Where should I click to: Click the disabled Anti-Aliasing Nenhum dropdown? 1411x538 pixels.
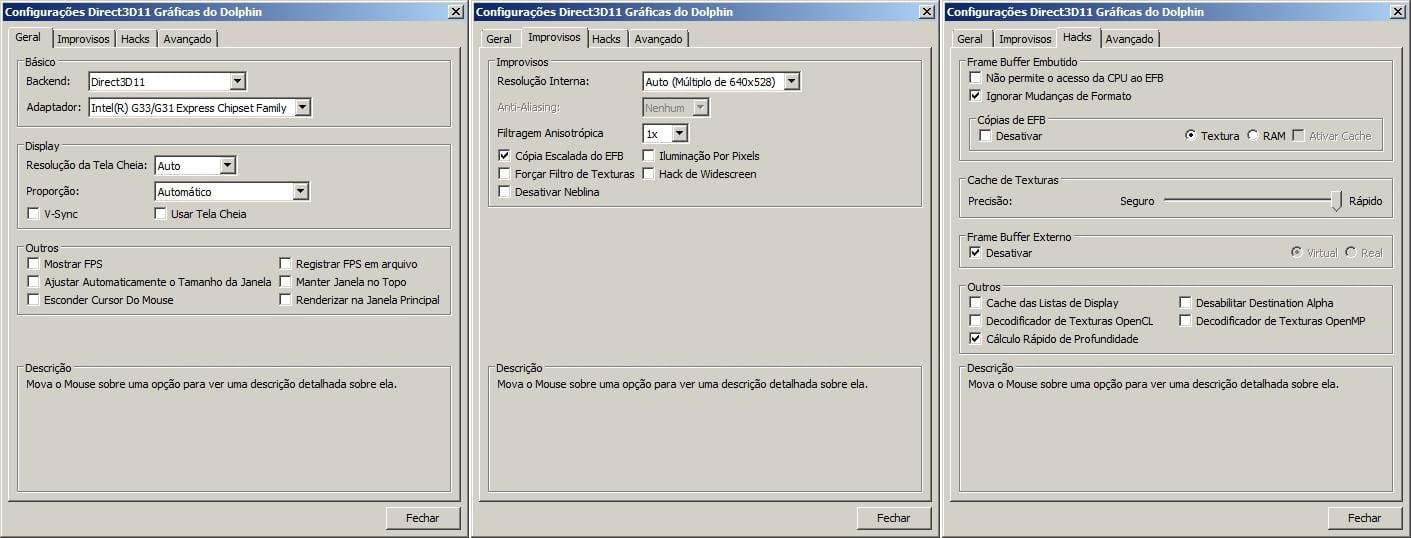[675, 107]
